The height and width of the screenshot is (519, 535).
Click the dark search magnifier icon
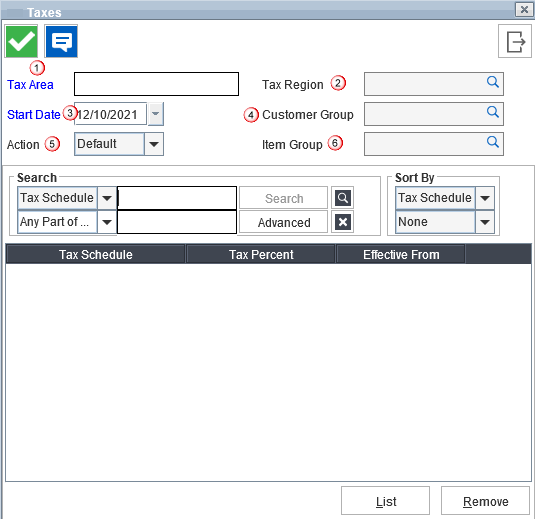pyautogui.click(x=343, y=198)
